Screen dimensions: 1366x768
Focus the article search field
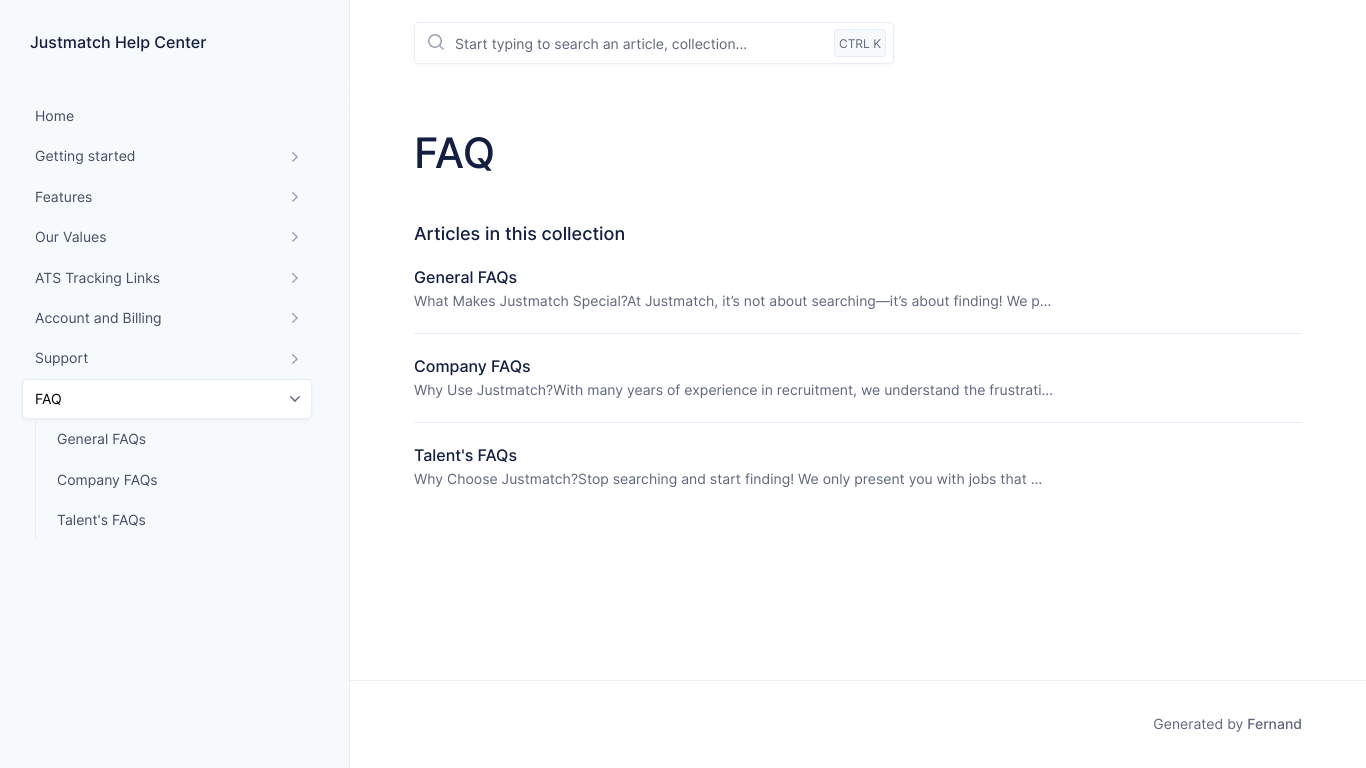654,43
